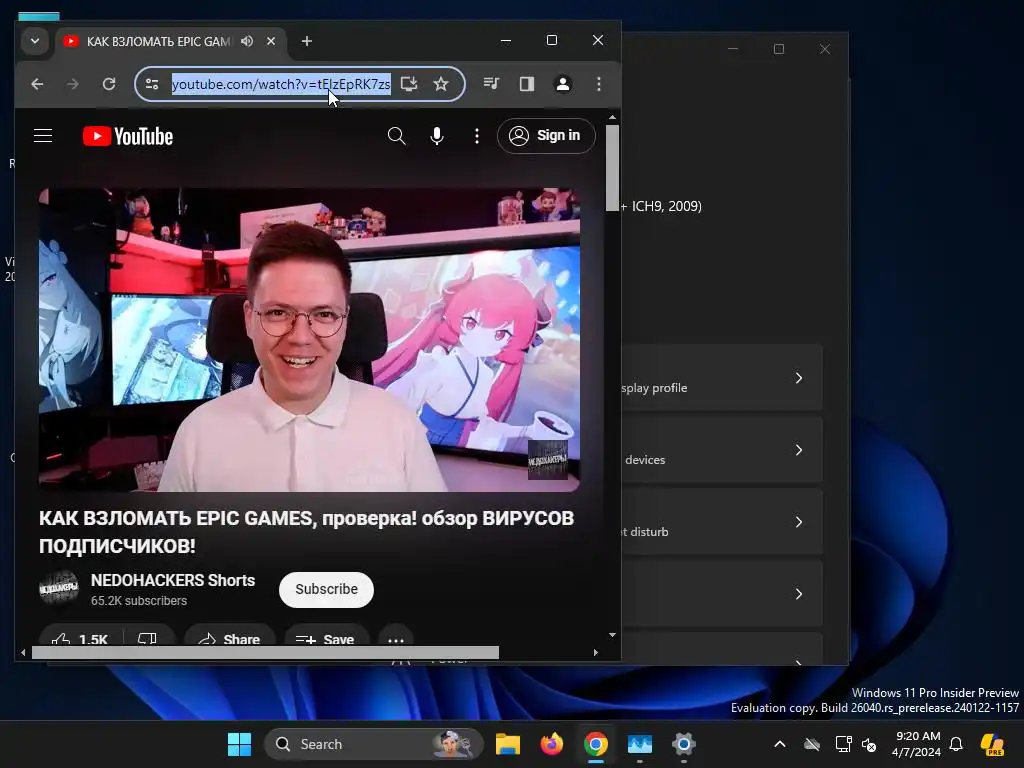
Task: Open NEDOHACKERS Shorts channel avatar
Action: (59, 588)
